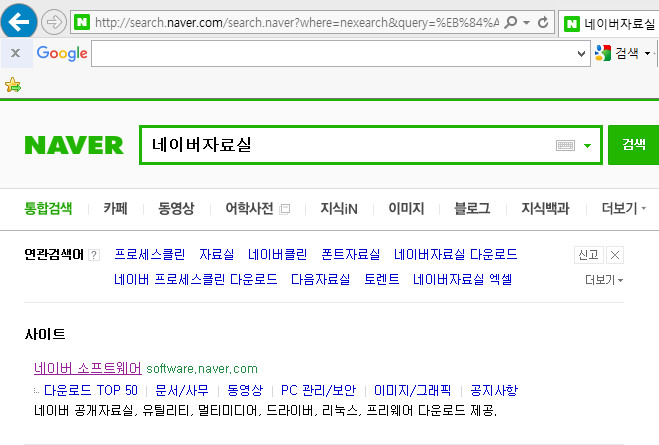Go back with the browser back arrow
Viewport: 659px width, 445px height.
tap(19, 21)
